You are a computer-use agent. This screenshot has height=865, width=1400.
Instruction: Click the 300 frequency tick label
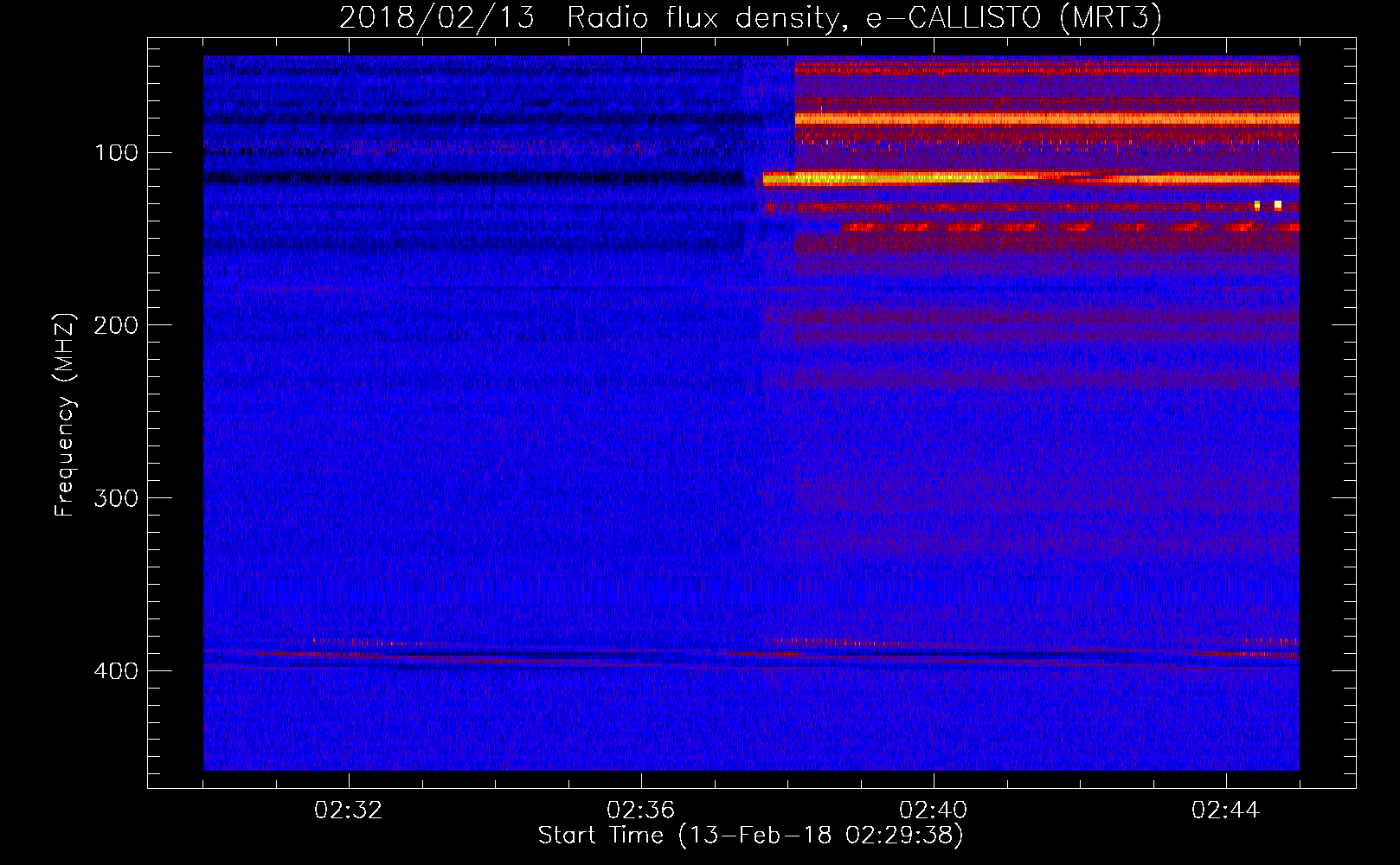pyautogui.click(x=116, y=499)
